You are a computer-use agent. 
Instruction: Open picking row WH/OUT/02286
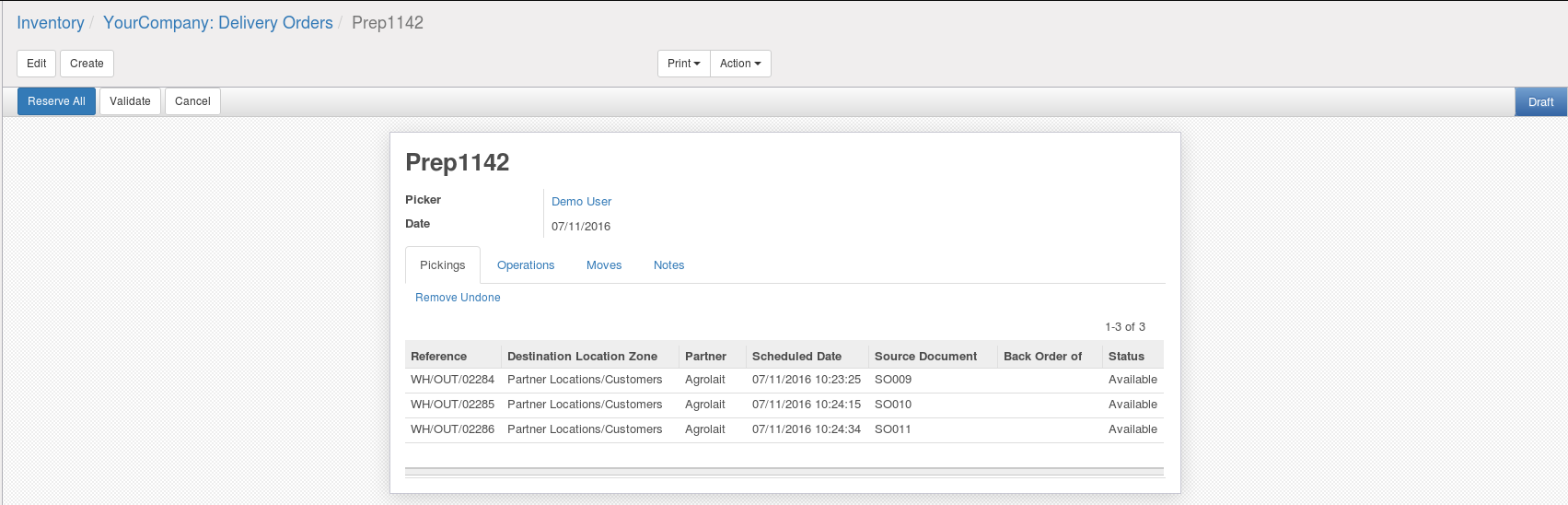pyautogui.click(x=452, y=429)
